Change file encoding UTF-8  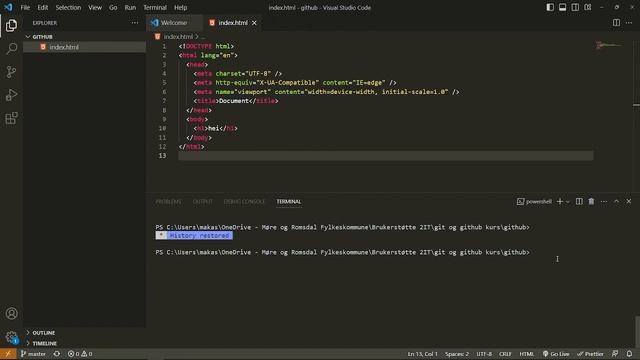coord(484,354)
